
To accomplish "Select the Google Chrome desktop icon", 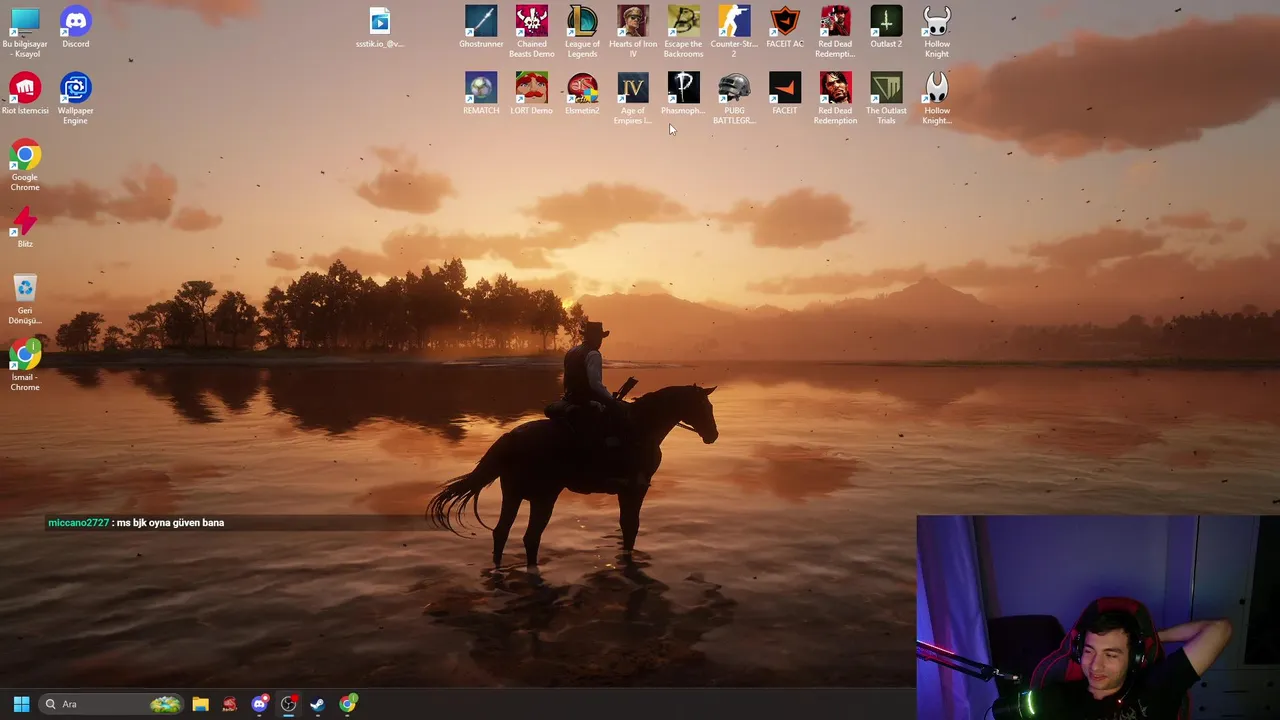I will click(x=25, y=165).
